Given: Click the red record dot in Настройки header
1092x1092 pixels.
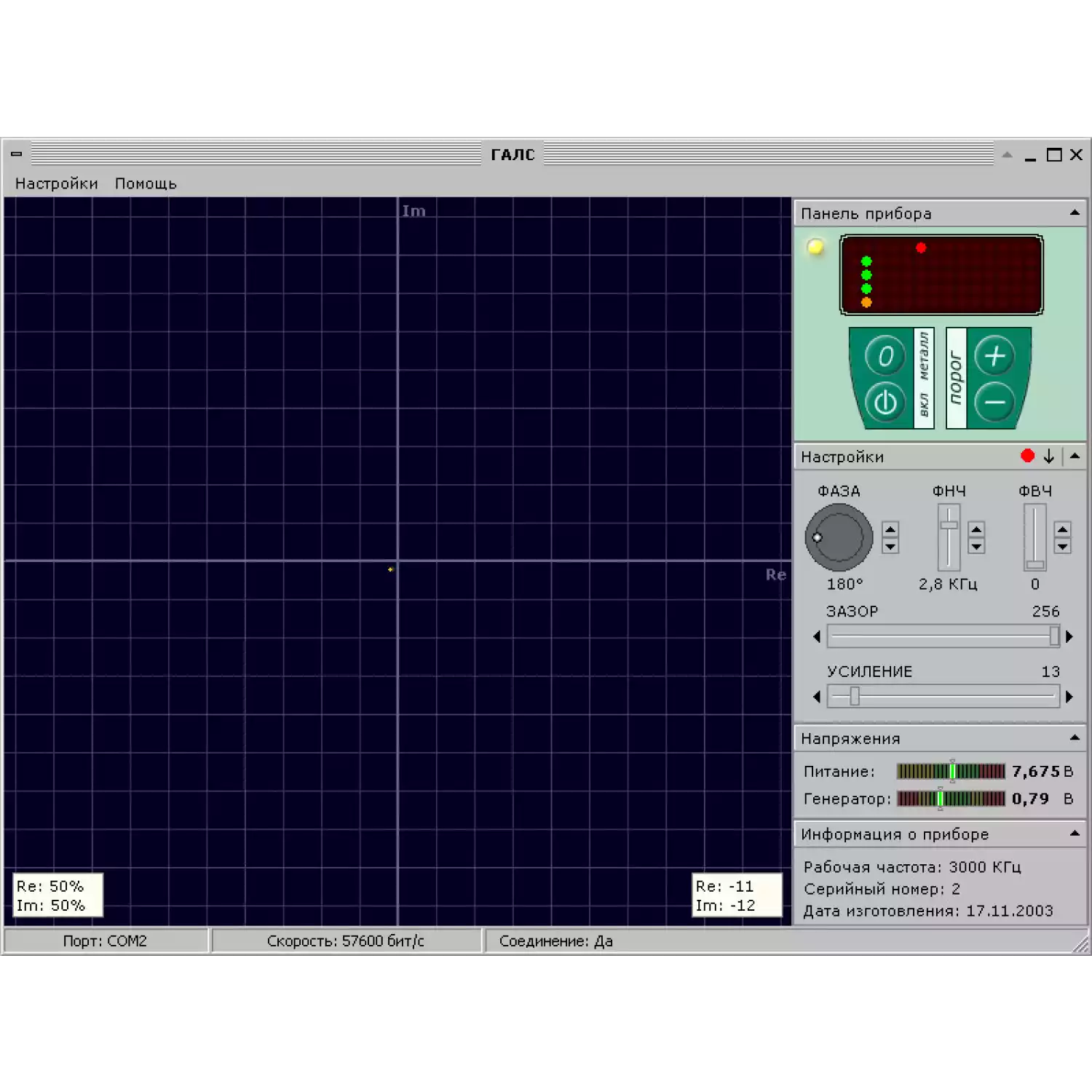Looking at the screenshot, I should 1027,456.
